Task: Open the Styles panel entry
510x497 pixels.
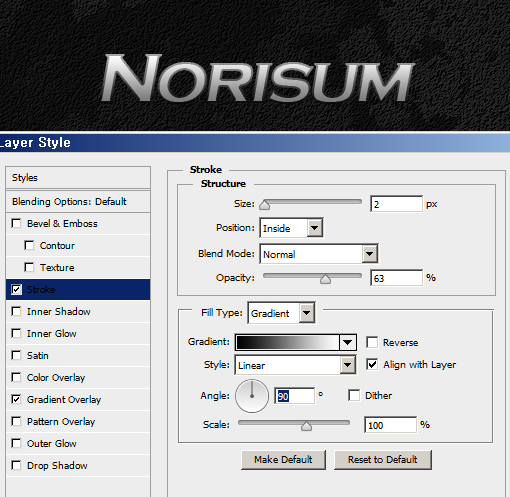Action: (x=78, y=178)
